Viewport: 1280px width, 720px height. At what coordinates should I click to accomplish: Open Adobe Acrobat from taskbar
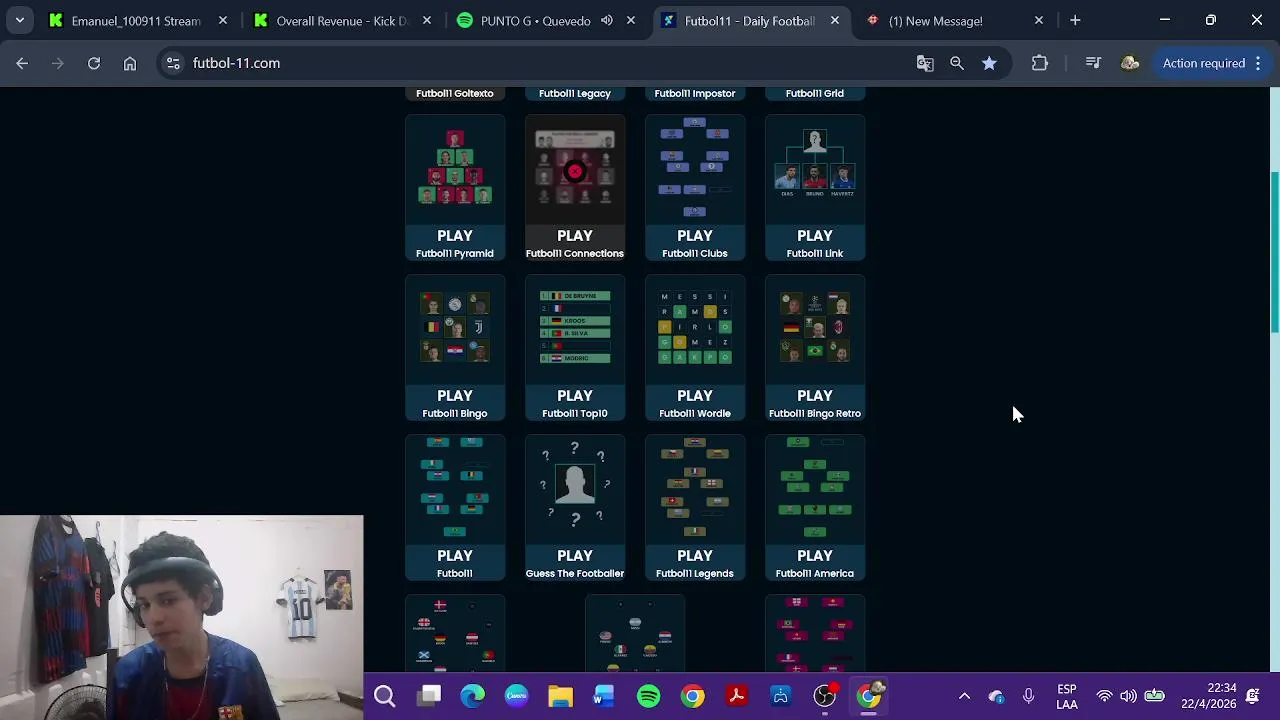coord(737,696)
